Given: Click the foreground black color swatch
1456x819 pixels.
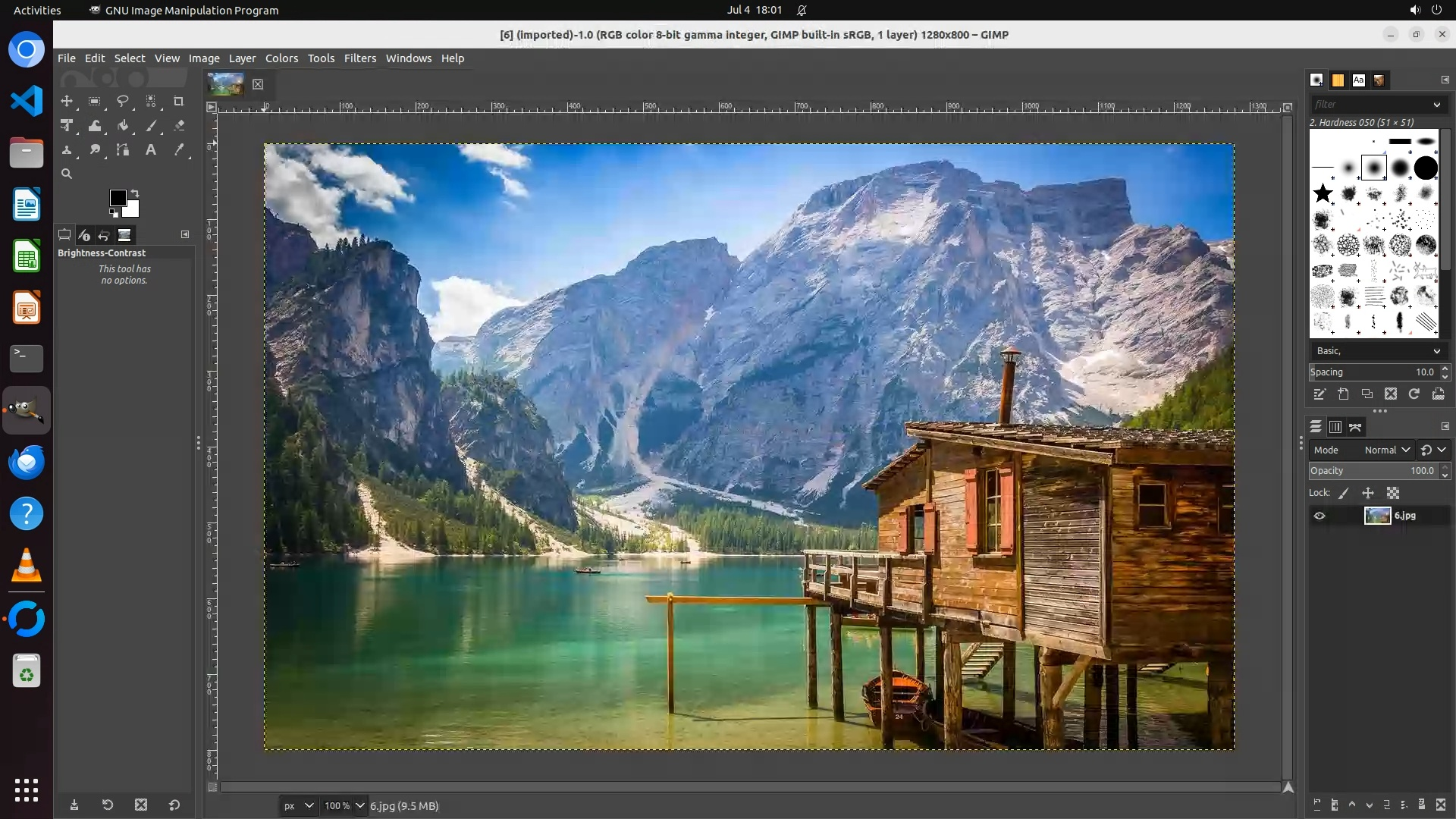Looking at the screenshot, I should pos(118,198).
